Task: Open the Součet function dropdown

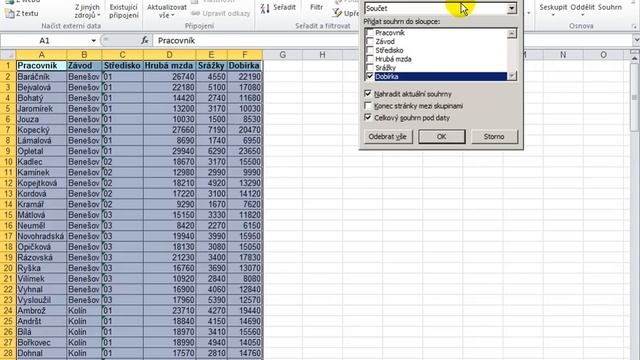Action: [511, 8]
